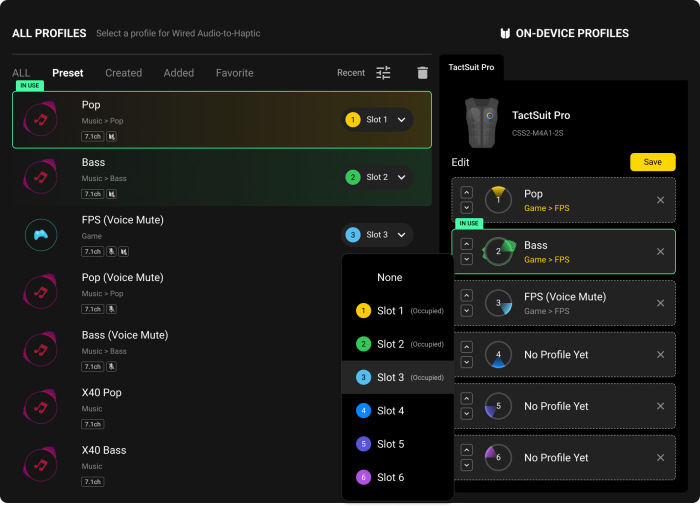Select the Pop (Voice Mute) profile row
700x506 pixels.
(x=222, y=293)
